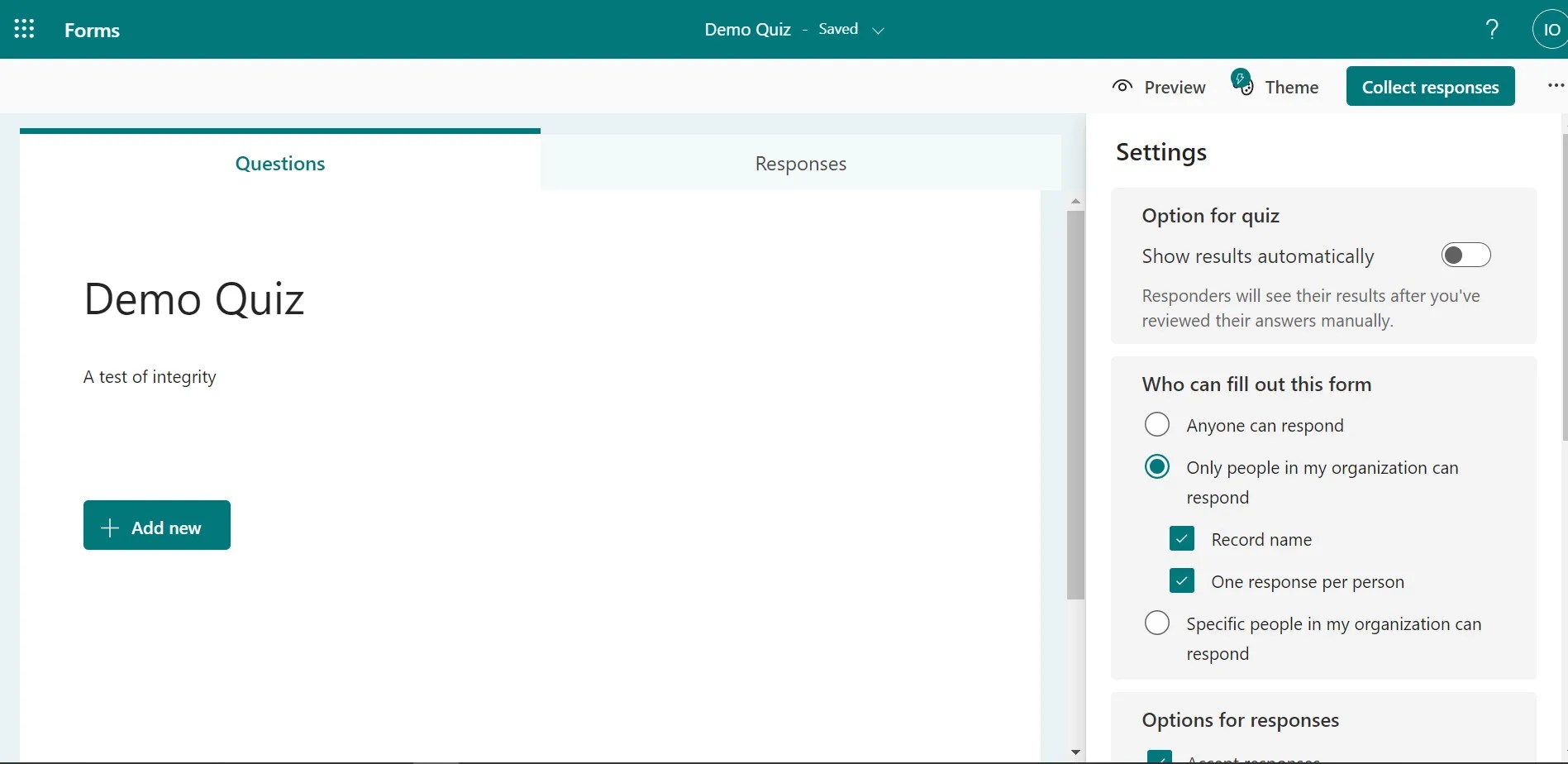Open Help with the question mark icon
The height and width of the screenshot is (764, 1568).
(1491, 28)
